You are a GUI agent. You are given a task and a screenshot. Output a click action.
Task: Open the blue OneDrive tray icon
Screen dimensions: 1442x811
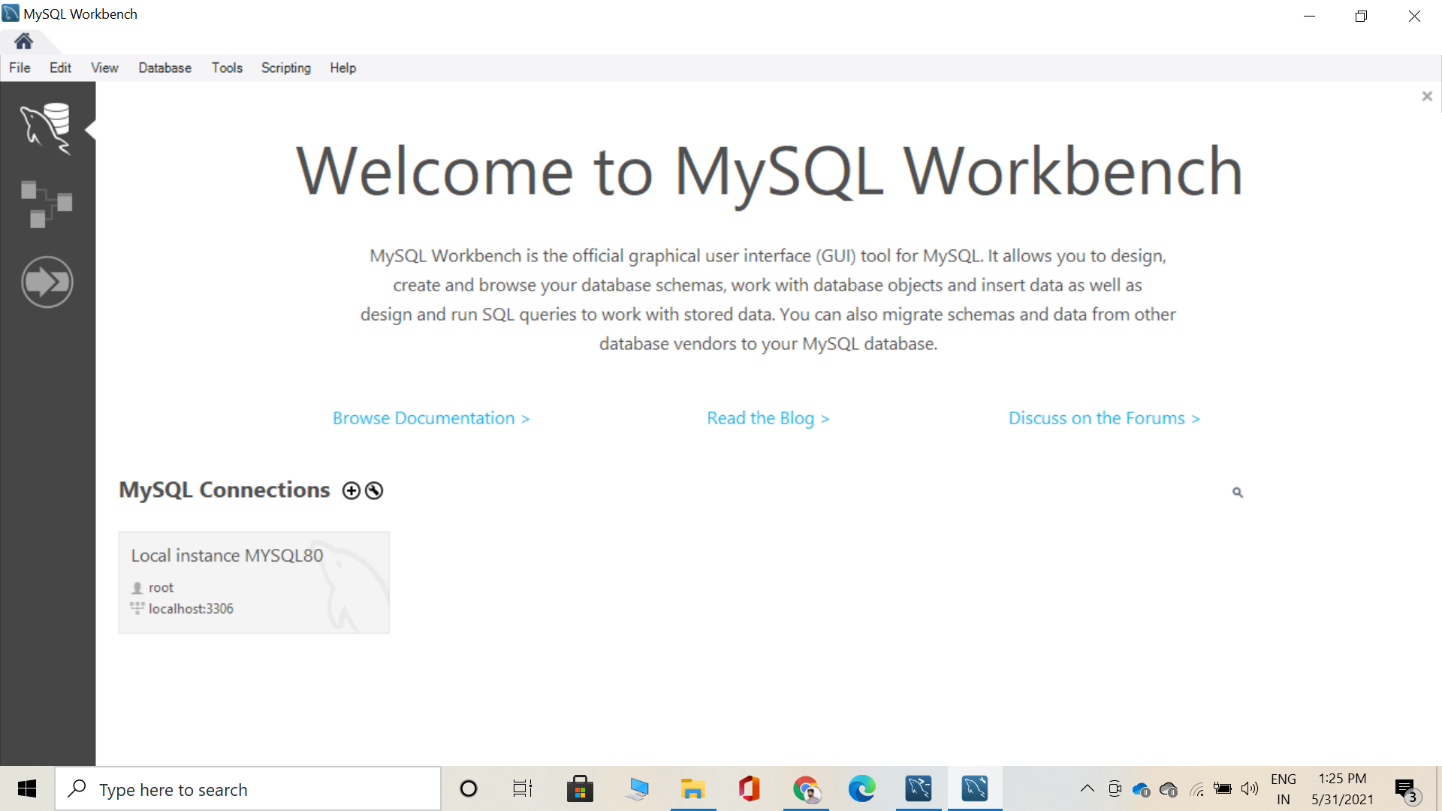coord(1141,789)
